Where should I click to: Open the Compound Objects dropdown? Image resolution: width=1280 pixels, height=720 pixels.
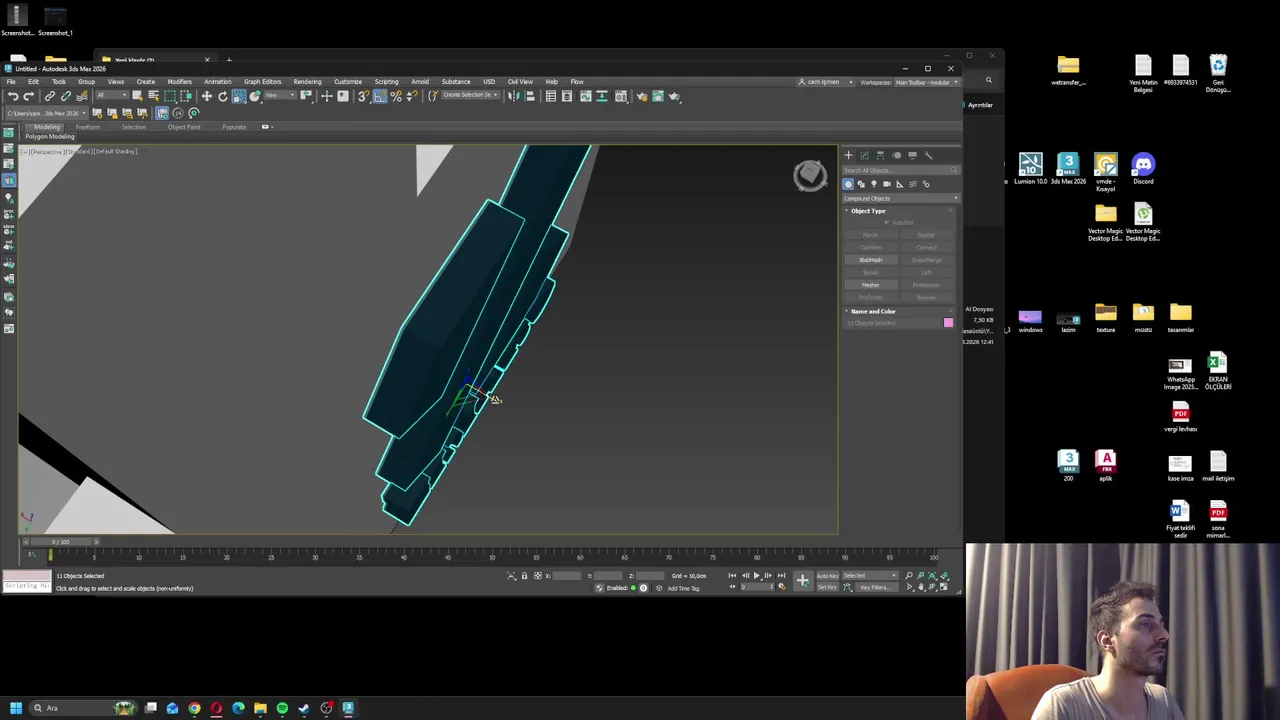(901, 198)
